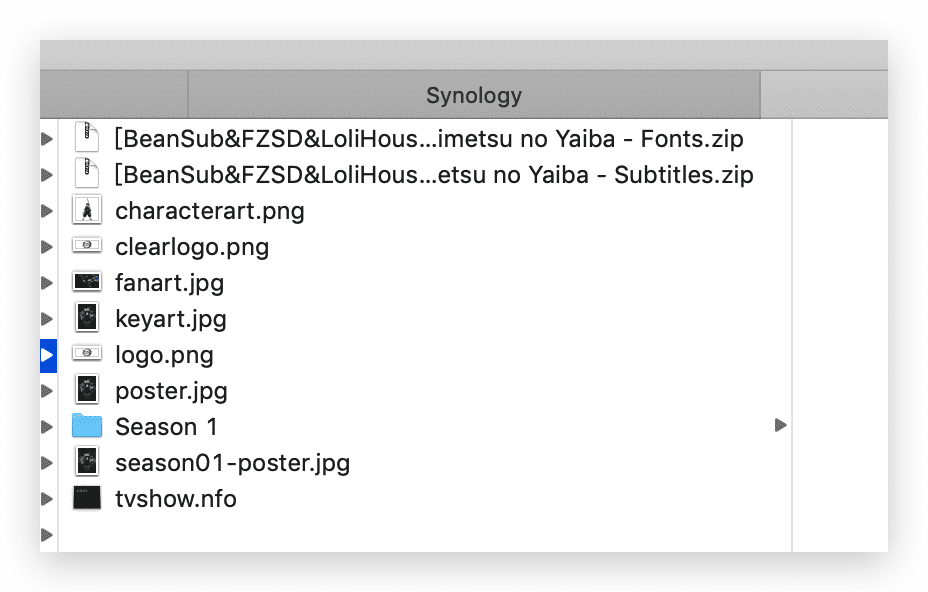Select the poster.jpg file name
The height and width of the screenshot is (592, 928).
[172, 391]
